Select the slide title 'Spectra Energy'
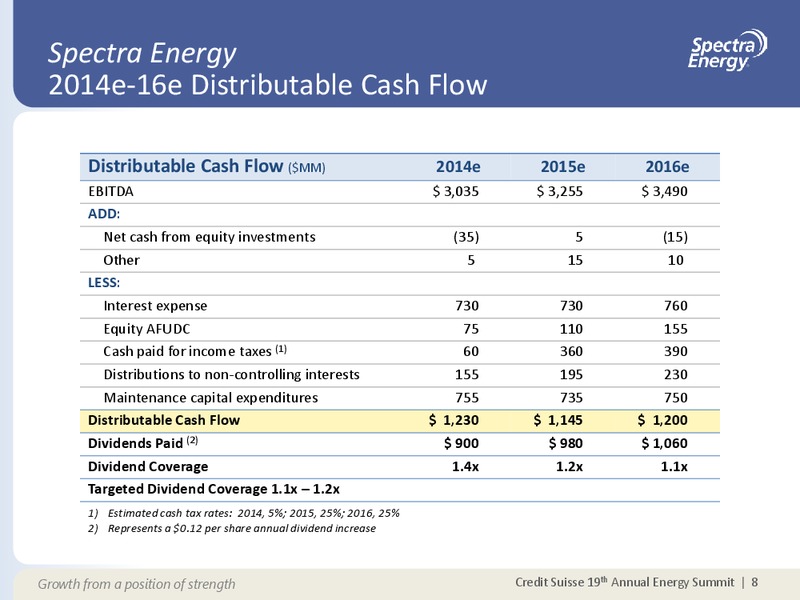Screen dimensions: 800x600 142,53
